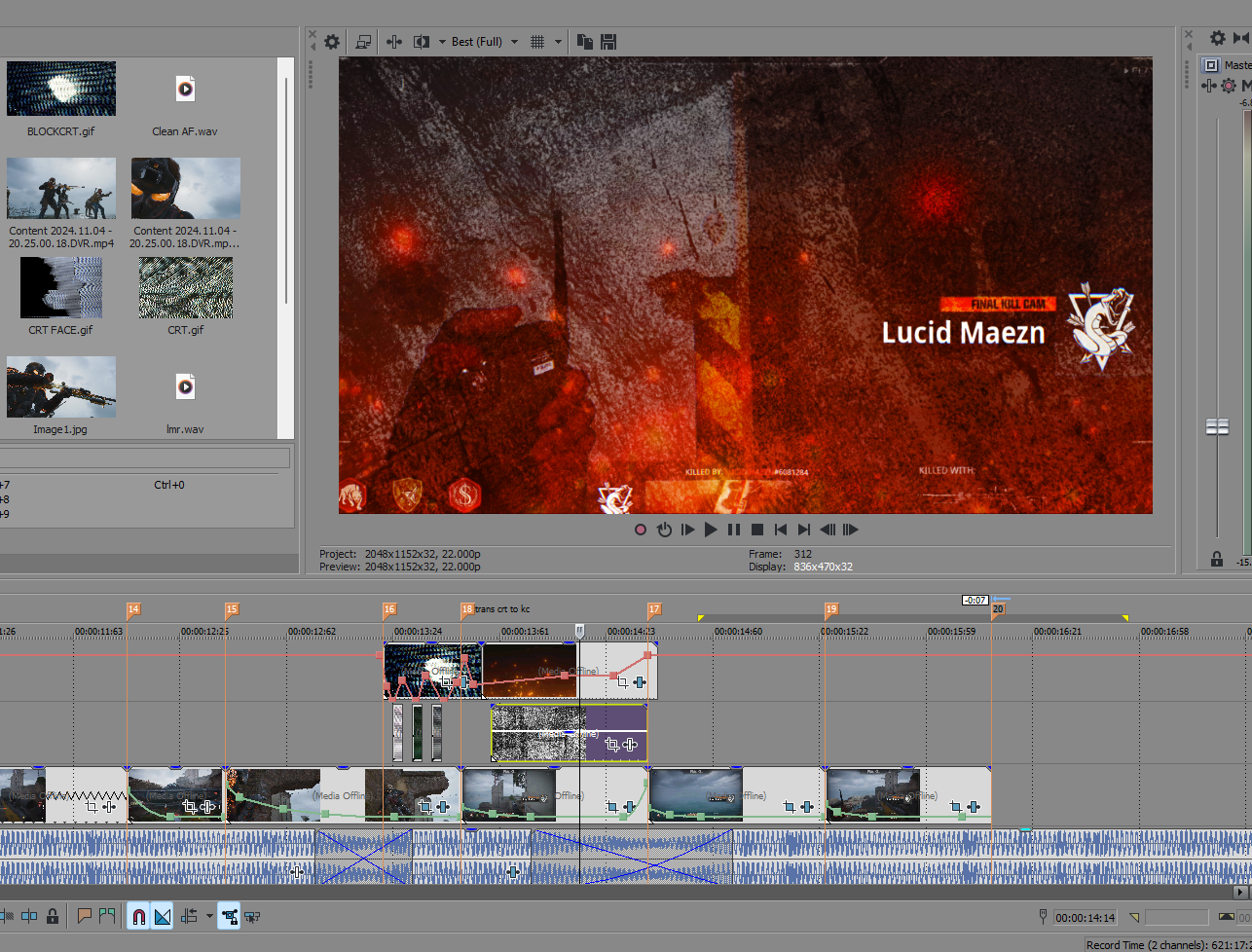
Task: Toggle Enable Snapping magnet
Action: click(138, 916)
